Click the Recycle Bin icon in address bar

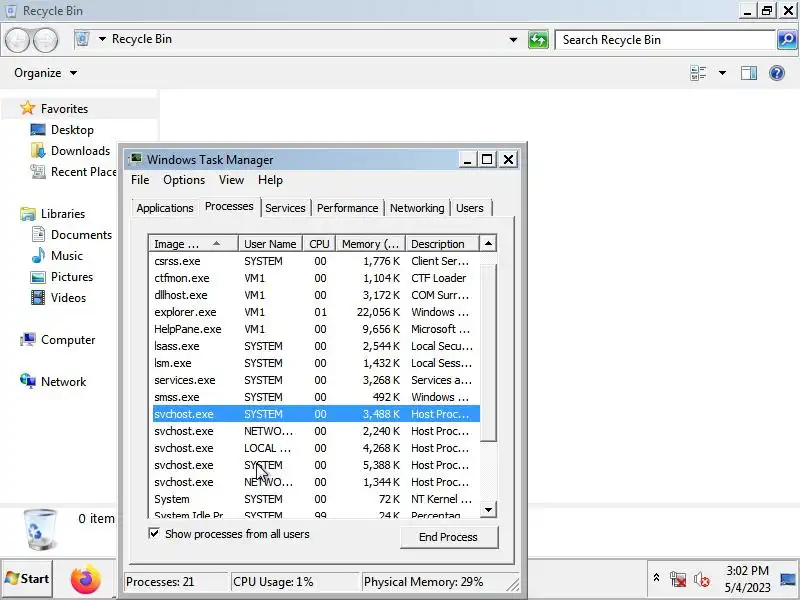point(82,39)
